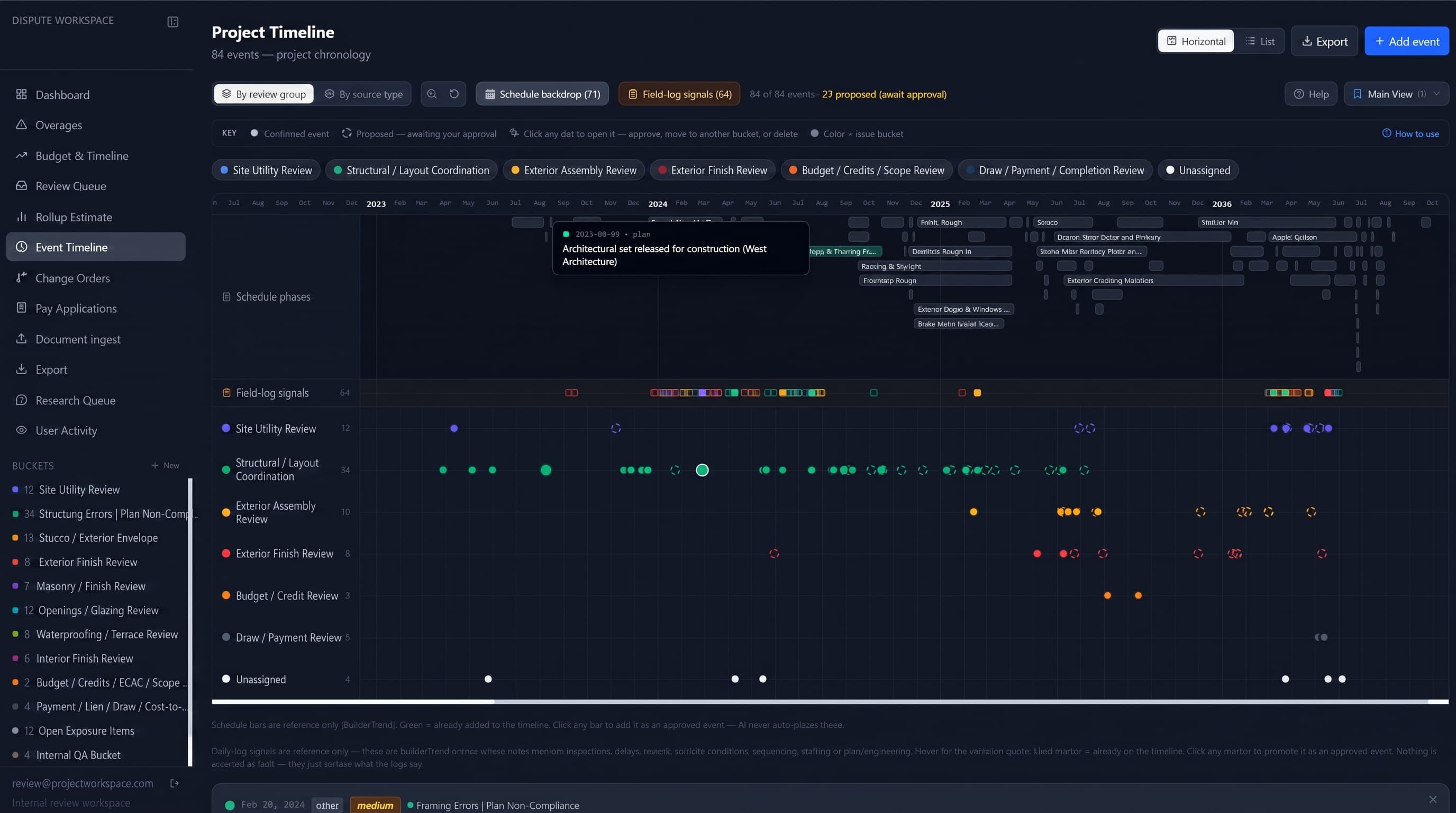Switch to List view
Viewport: 1456px width, 813px height.
1260,41
